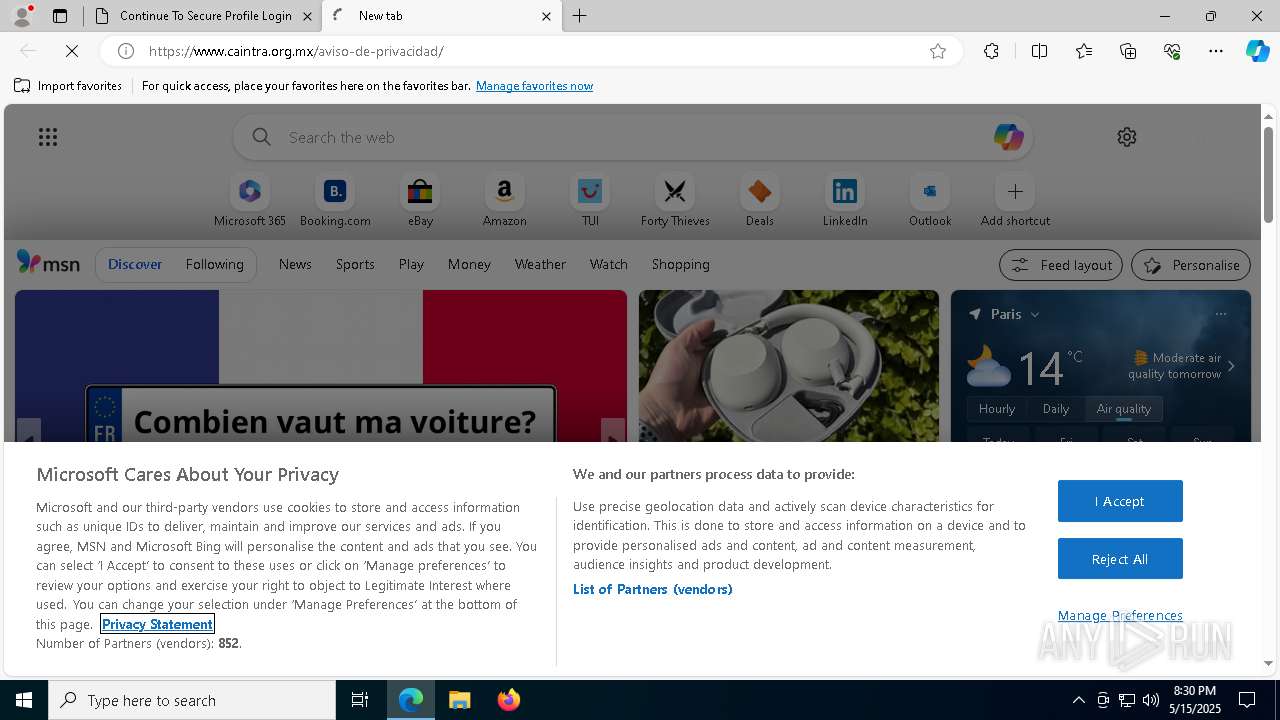1280x720 pixels.
Task: Open Browser essentials icon
Action: (x=1172, y=51)
